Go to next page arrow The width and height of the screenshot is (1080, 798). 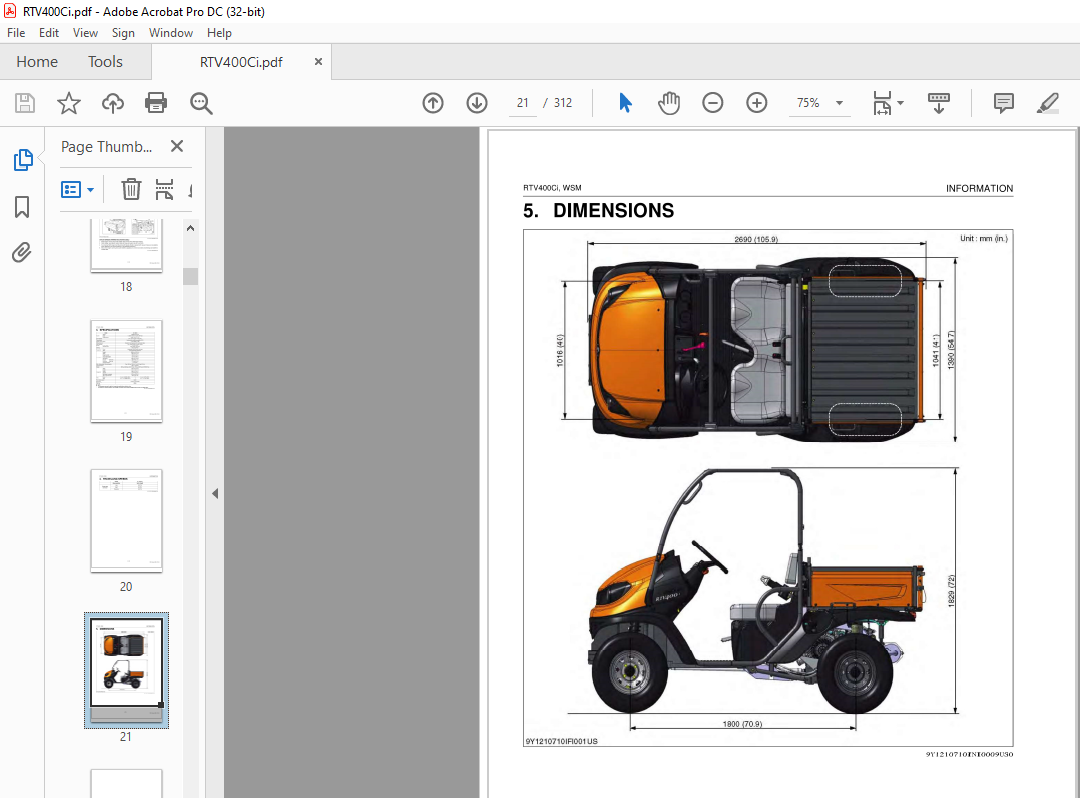point(477,103)
